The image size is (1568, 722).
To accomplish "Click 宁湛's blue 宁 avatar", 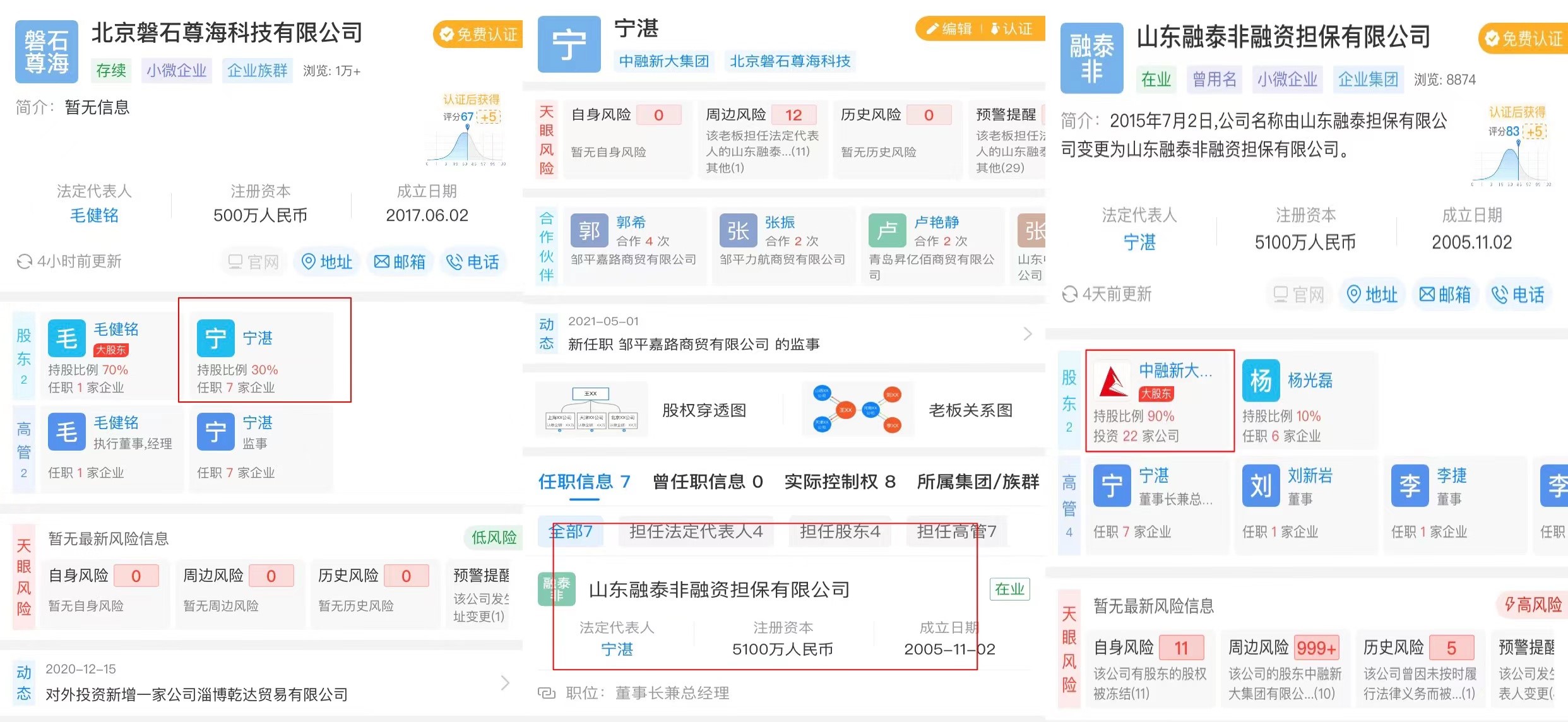I will 569,44.
